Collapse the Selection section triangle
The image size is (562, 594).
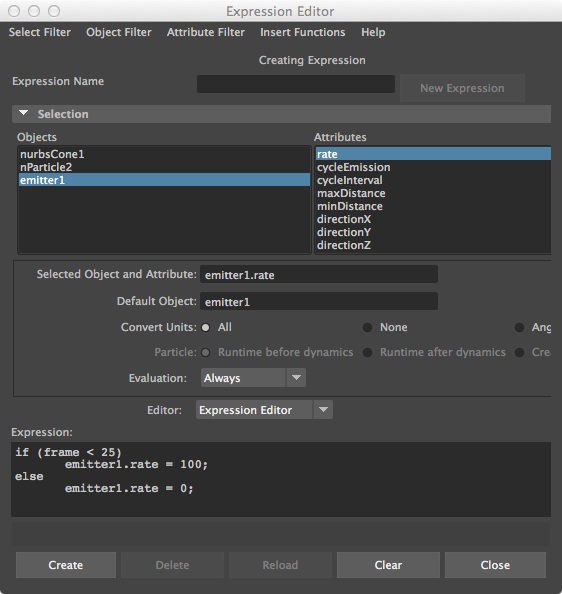click(x=23, y=113)
